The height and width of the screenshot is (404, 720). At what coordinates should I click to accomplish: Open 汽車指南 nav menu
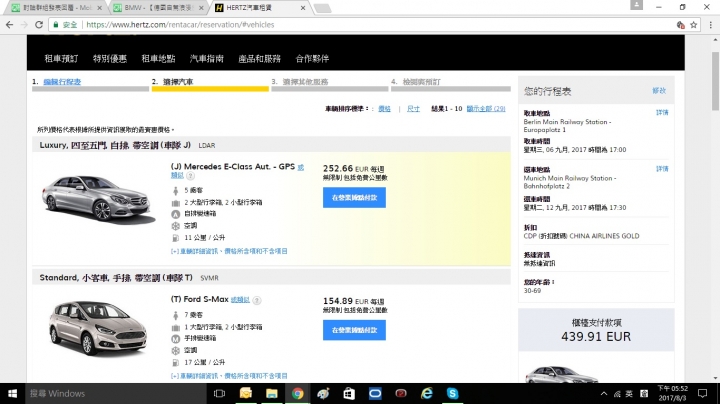(207, 58)
